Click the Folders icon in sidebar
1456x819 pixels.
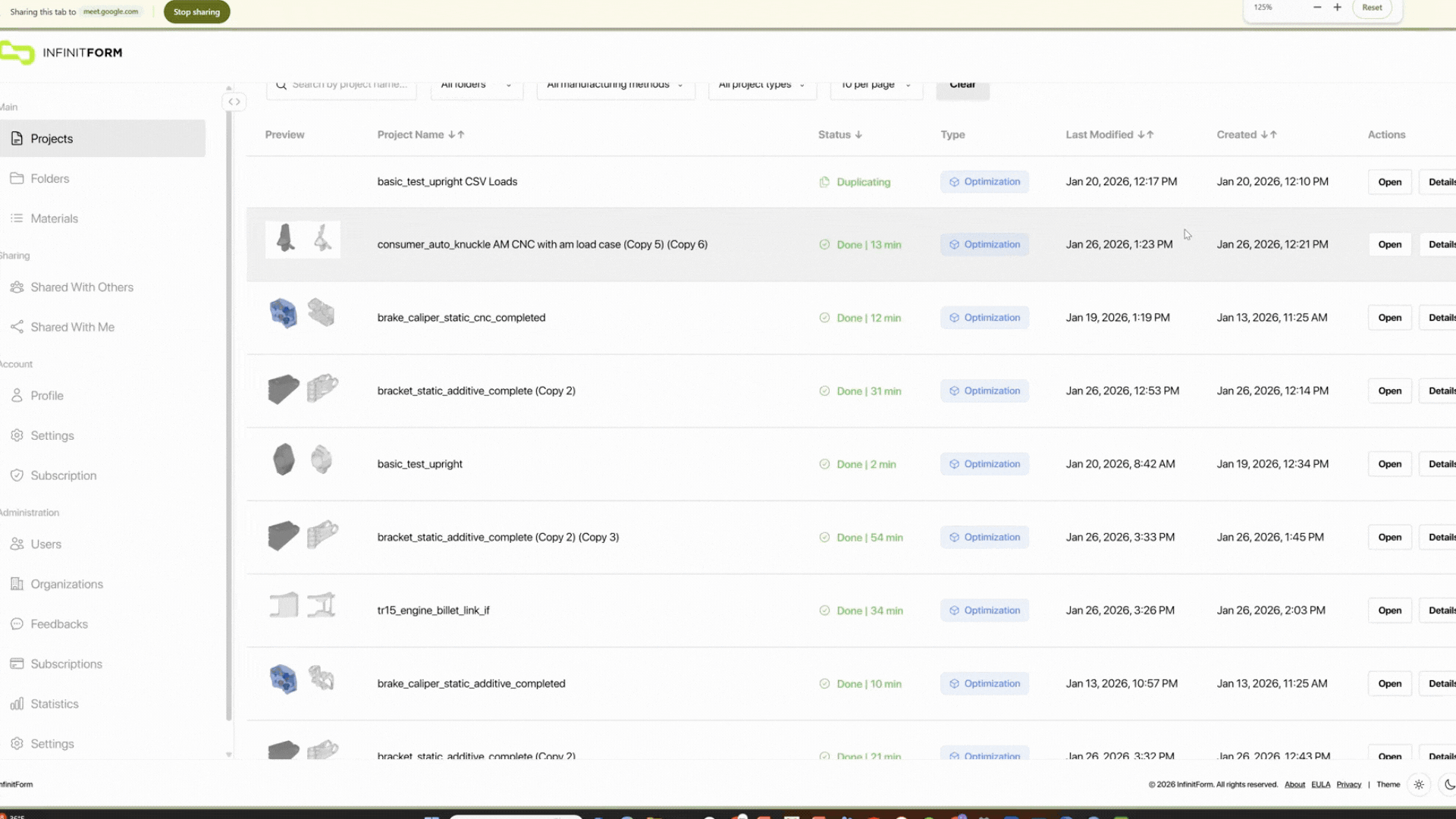pos(17,178)
